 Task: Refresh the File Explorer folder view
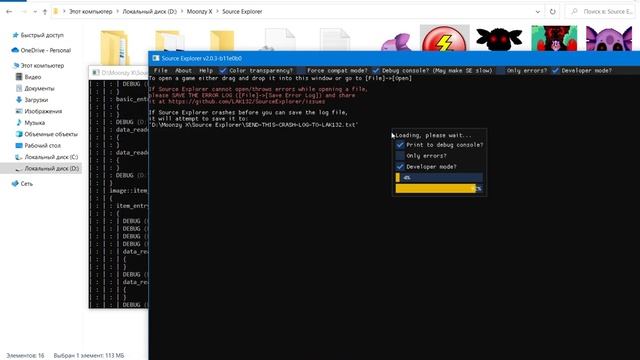(x=553, y=12)
